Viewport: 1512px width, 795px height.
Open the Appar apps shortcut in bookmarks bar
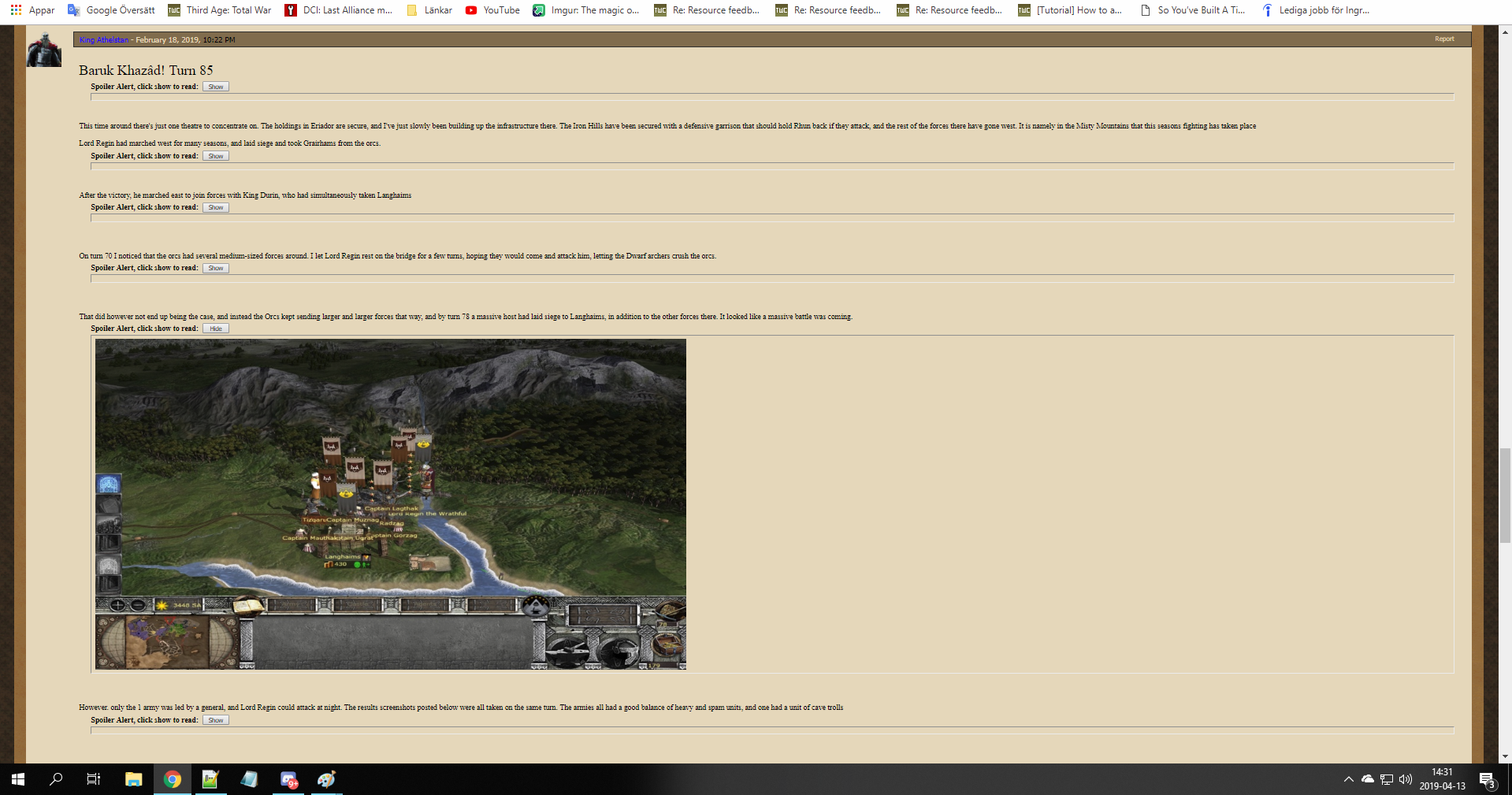click(x=32, y=10)
